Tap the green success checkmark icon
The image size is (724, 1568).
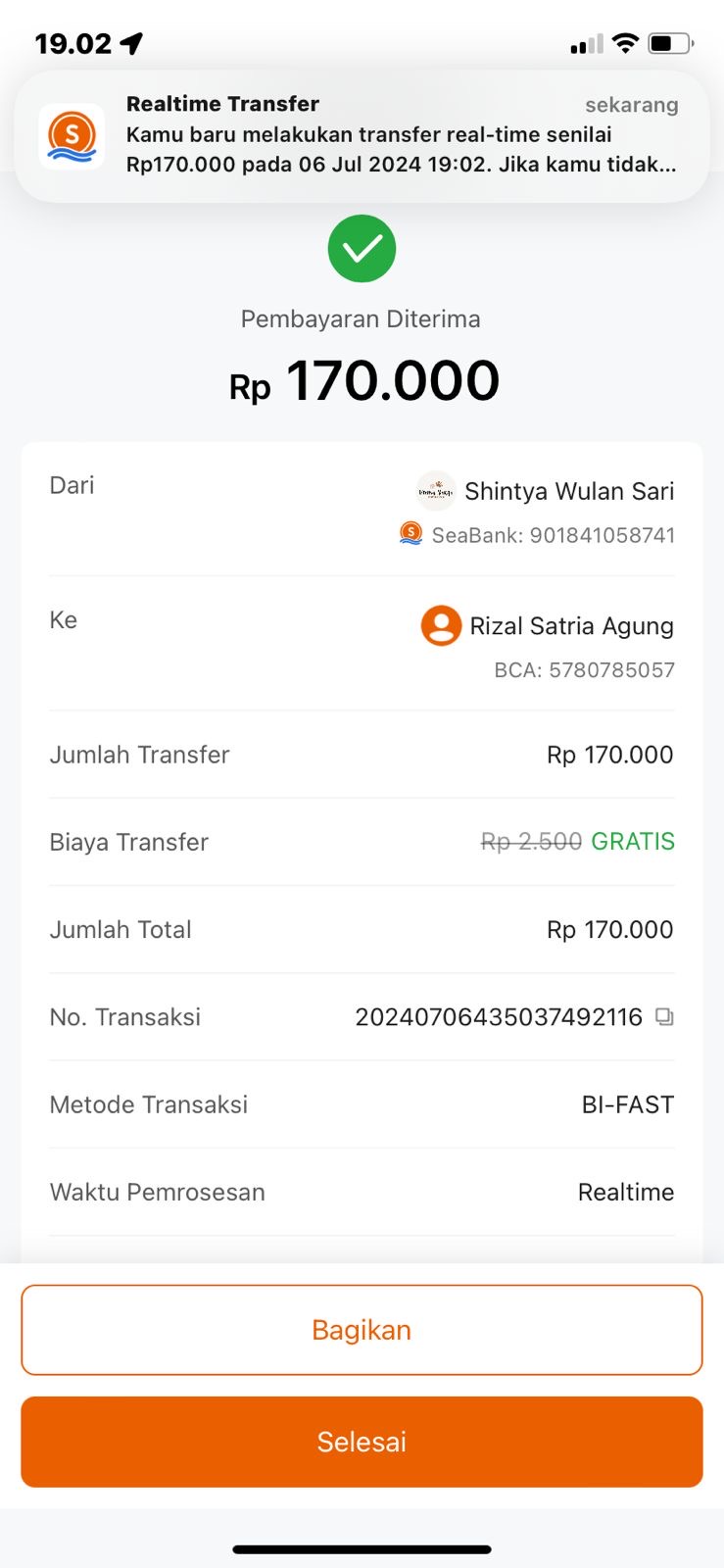(x=362, y=248)
